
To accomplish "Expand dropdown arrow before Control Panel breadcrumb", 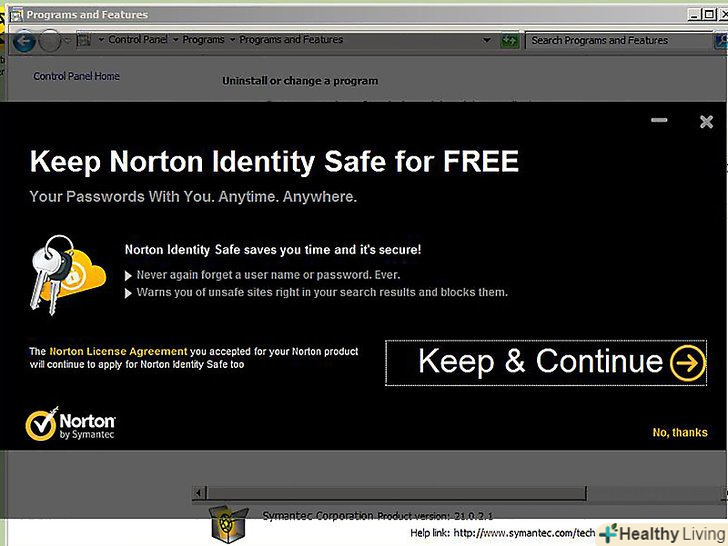I will [101, 40].
